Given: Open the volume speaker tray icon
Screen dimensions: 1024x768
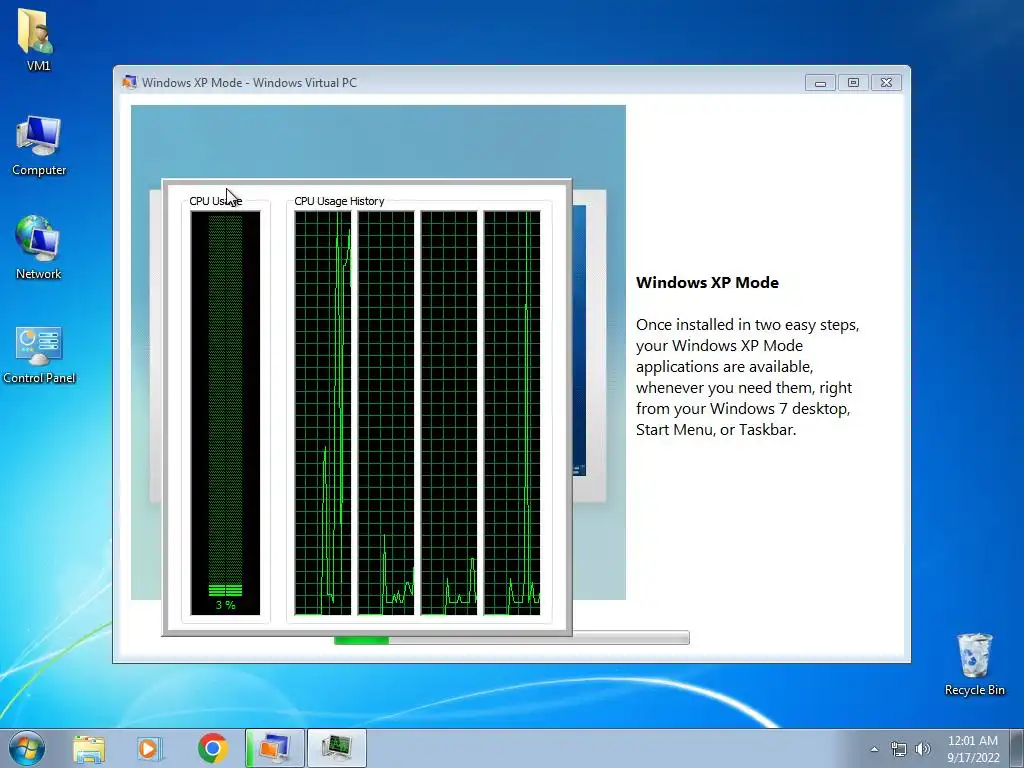Looking at the screenshot, I should [x=923, y=749].
